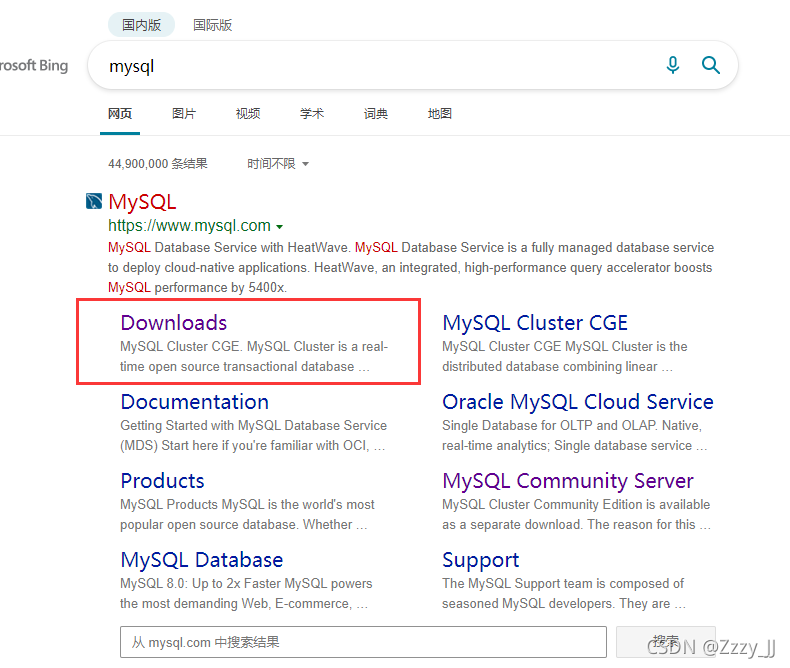Select the 学术 tab

click(x=312, y=113)
